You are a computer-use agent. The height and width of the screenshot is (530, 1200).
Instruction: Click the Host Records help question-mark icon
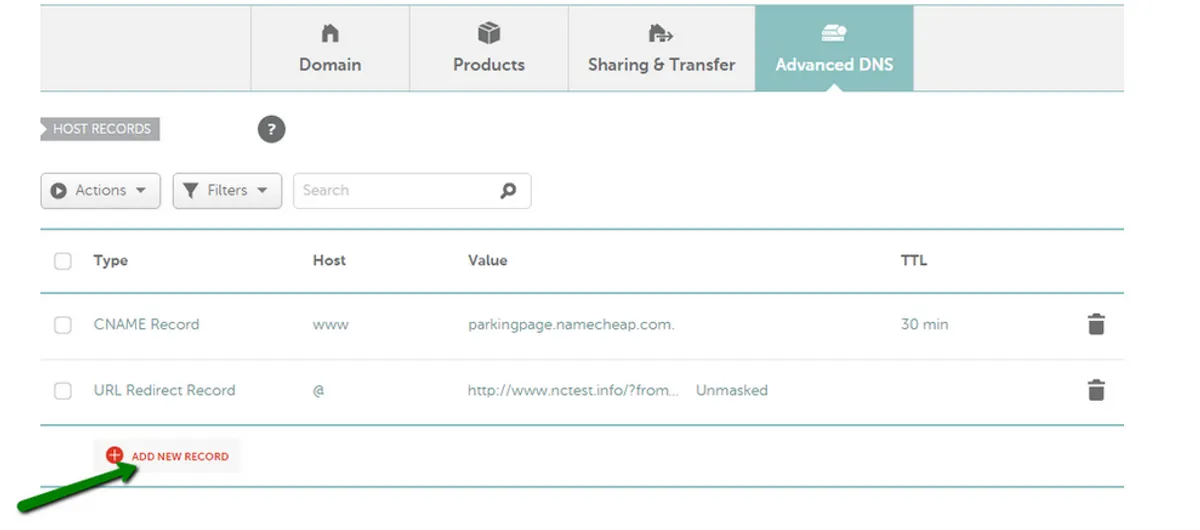(271, 129)
